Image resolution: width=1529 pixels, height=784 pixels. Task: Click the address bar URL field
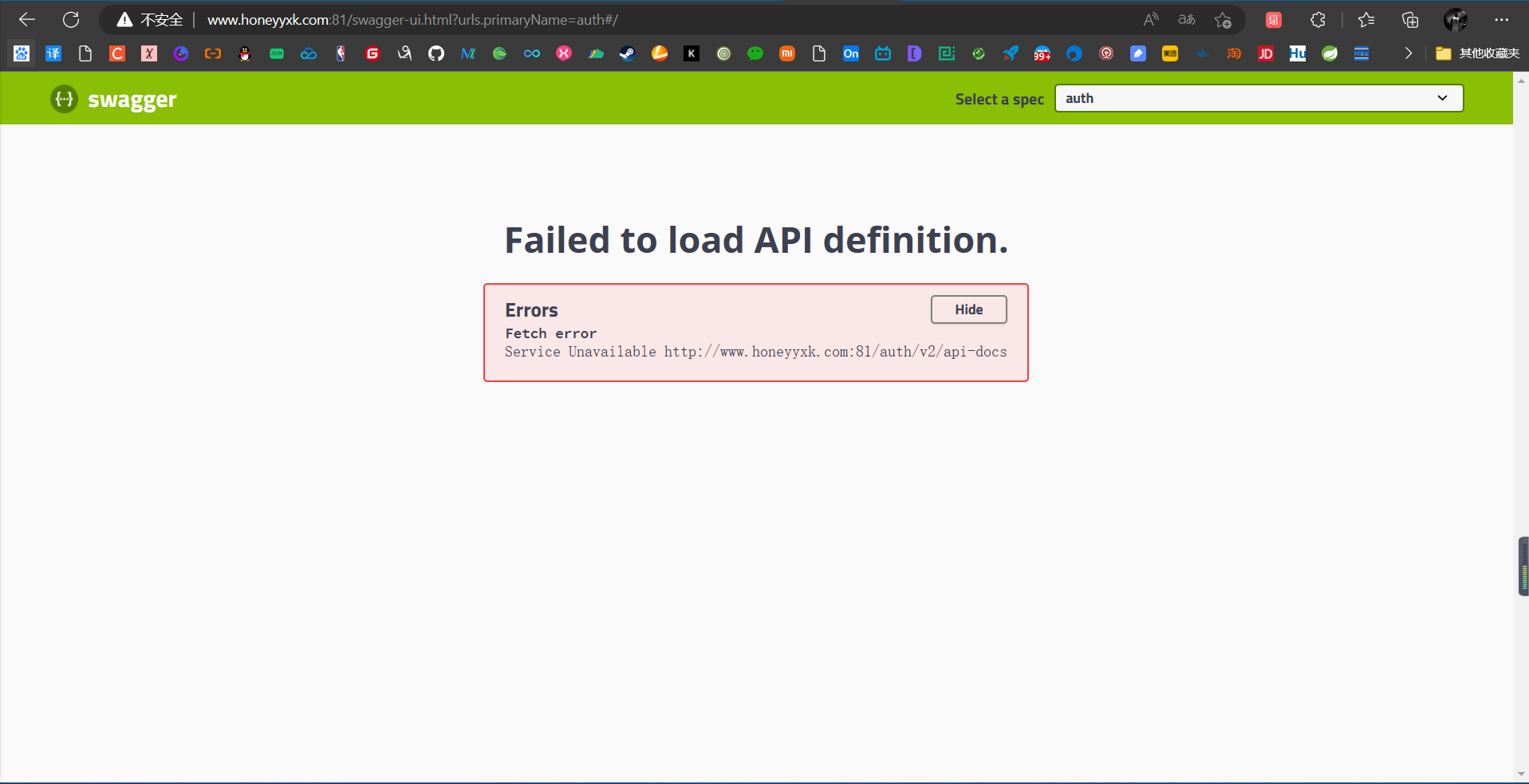pyautogui.click(x=670, y=20)
